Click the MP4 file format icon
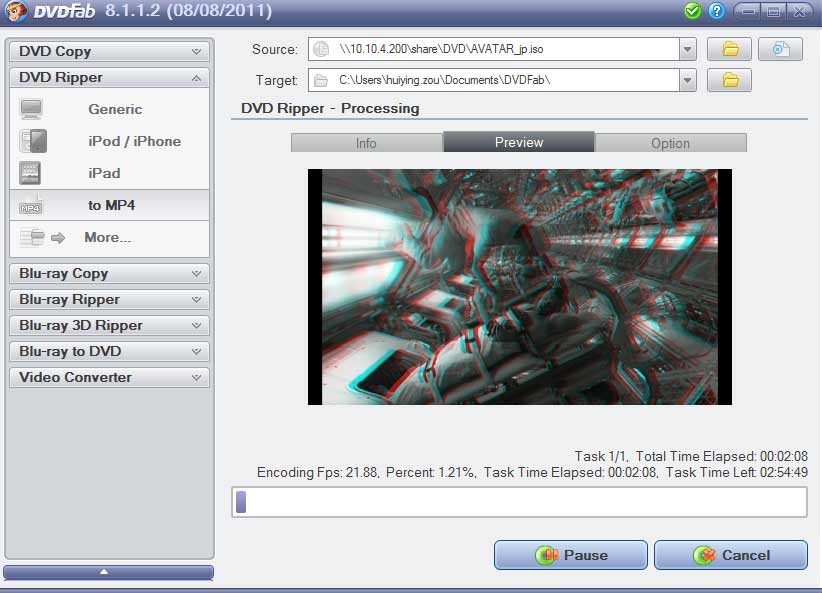Screen dimensions: 822x593 pyautogui.click(x=30, y=206)
